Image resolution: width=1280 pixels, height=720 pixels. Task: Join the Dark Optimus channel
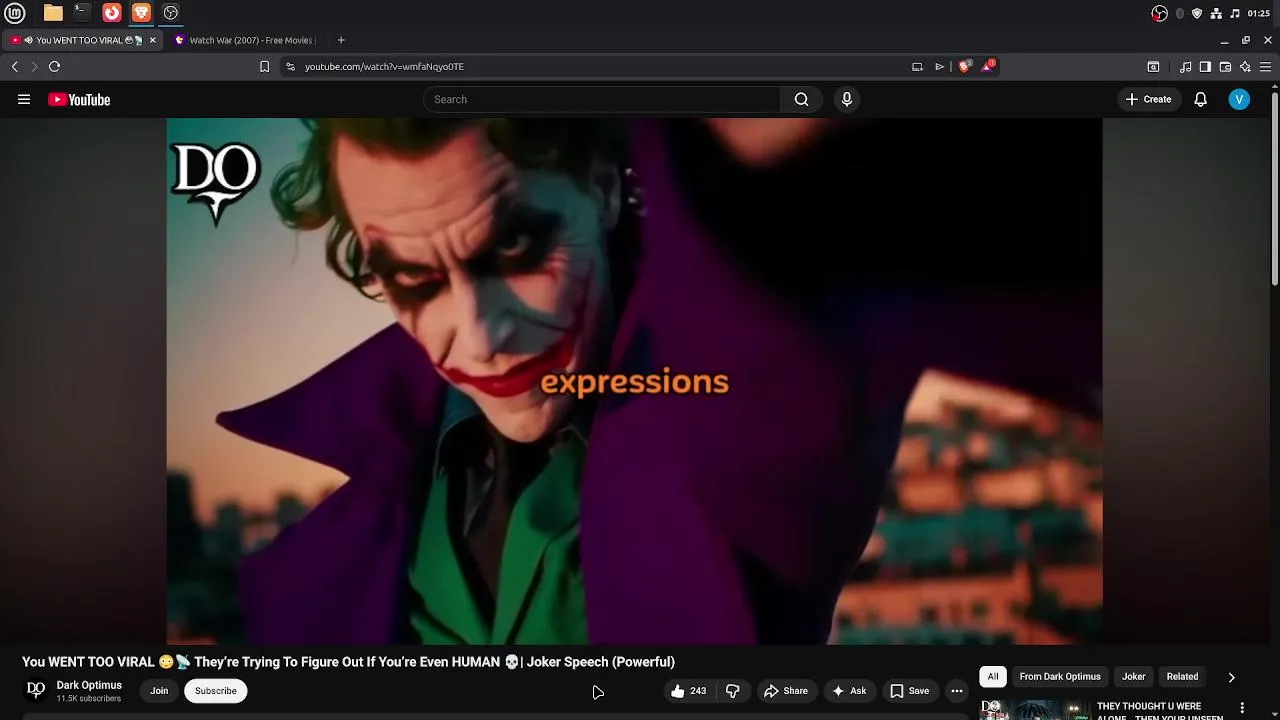pos(159,691)
